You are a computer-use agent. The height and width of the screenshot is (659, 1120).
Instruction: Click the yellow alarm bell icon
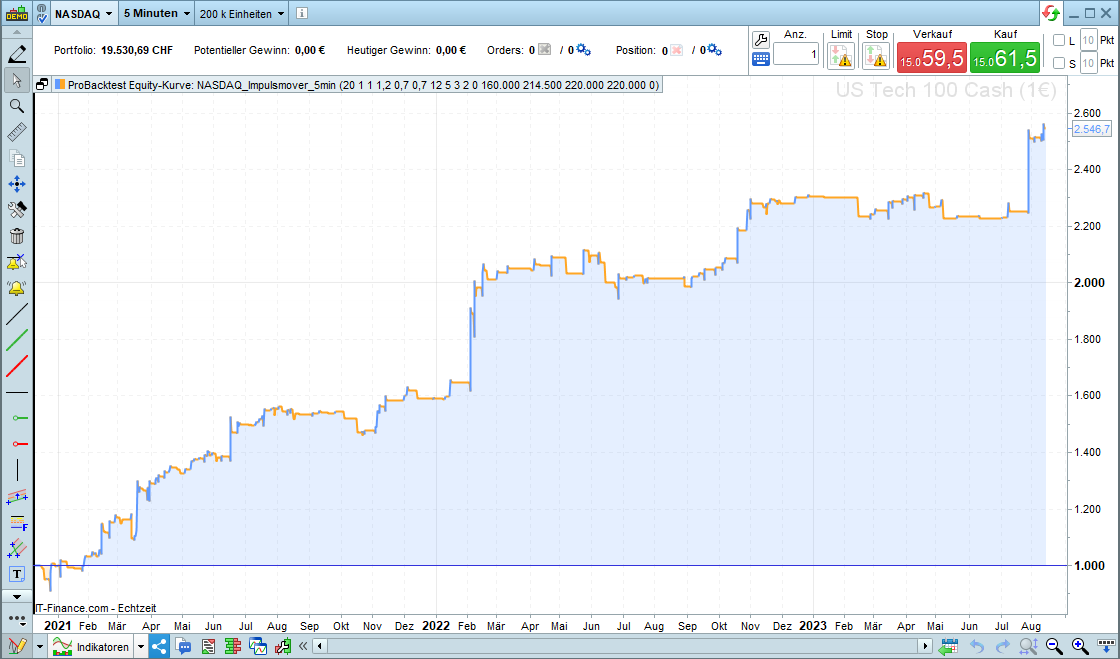(x=16, y=288)
